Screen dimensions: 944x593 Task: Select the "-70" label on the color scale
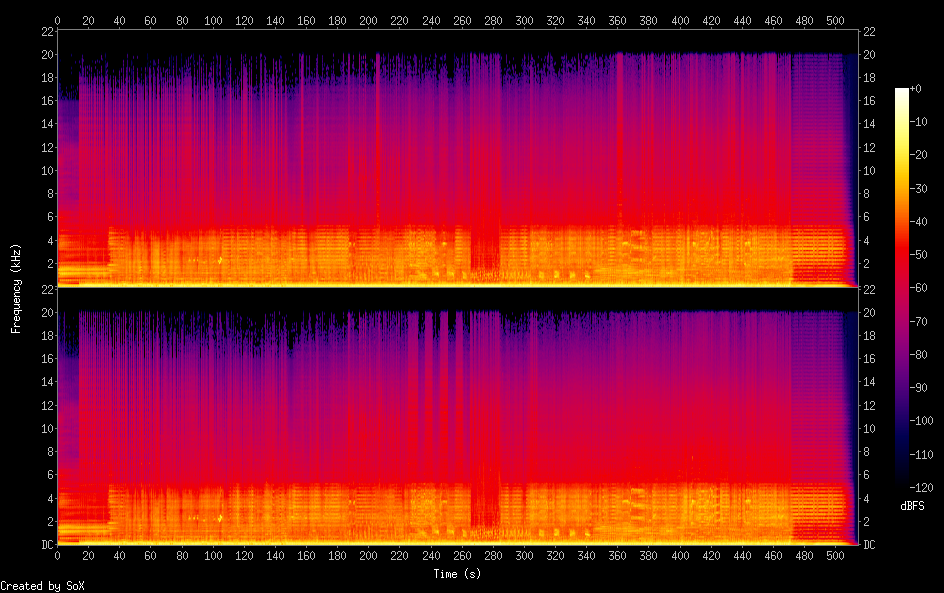[x=919, y=321]
